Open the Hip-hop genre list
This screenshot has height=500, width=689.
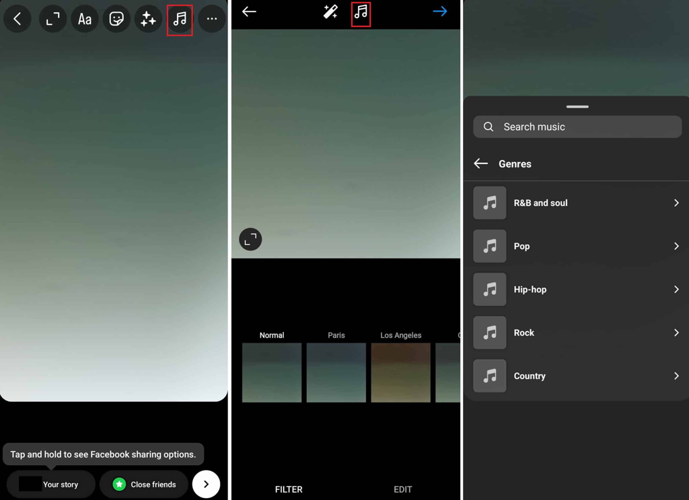(x=577, y=290)
